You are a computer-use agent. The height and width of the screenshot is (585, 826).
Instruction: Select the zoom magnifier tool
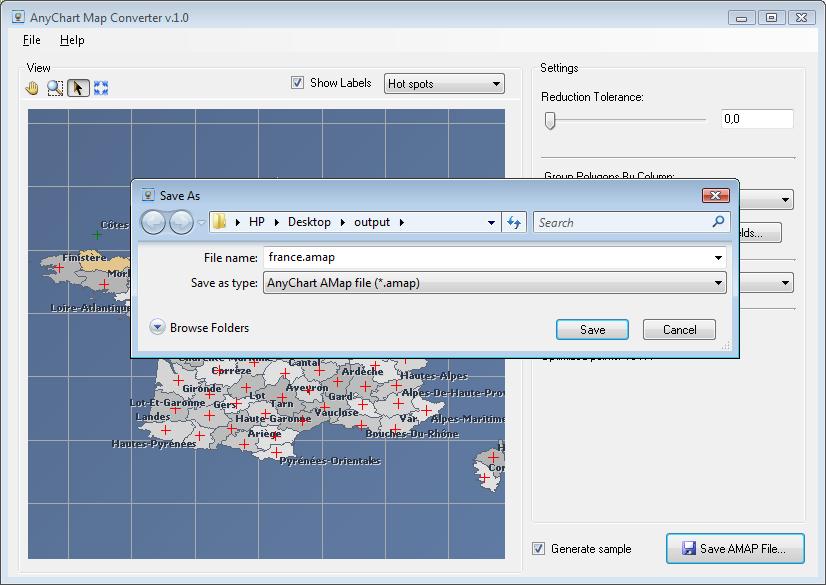click(x=55, y=88)
